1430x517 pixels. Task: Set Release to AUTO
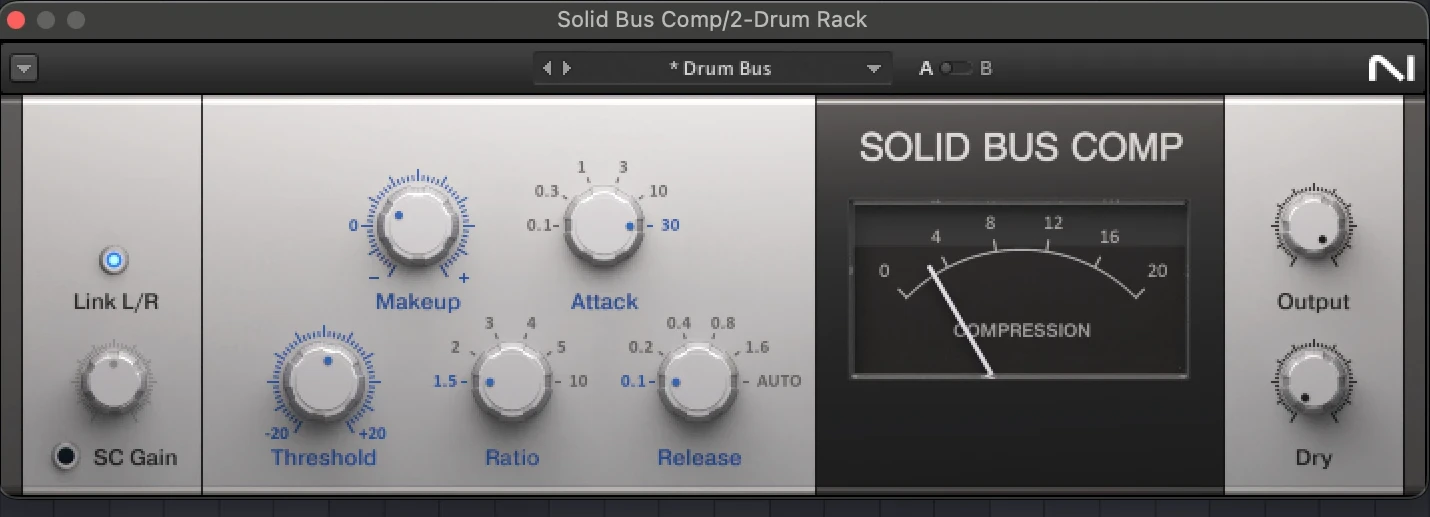[779, 381]
